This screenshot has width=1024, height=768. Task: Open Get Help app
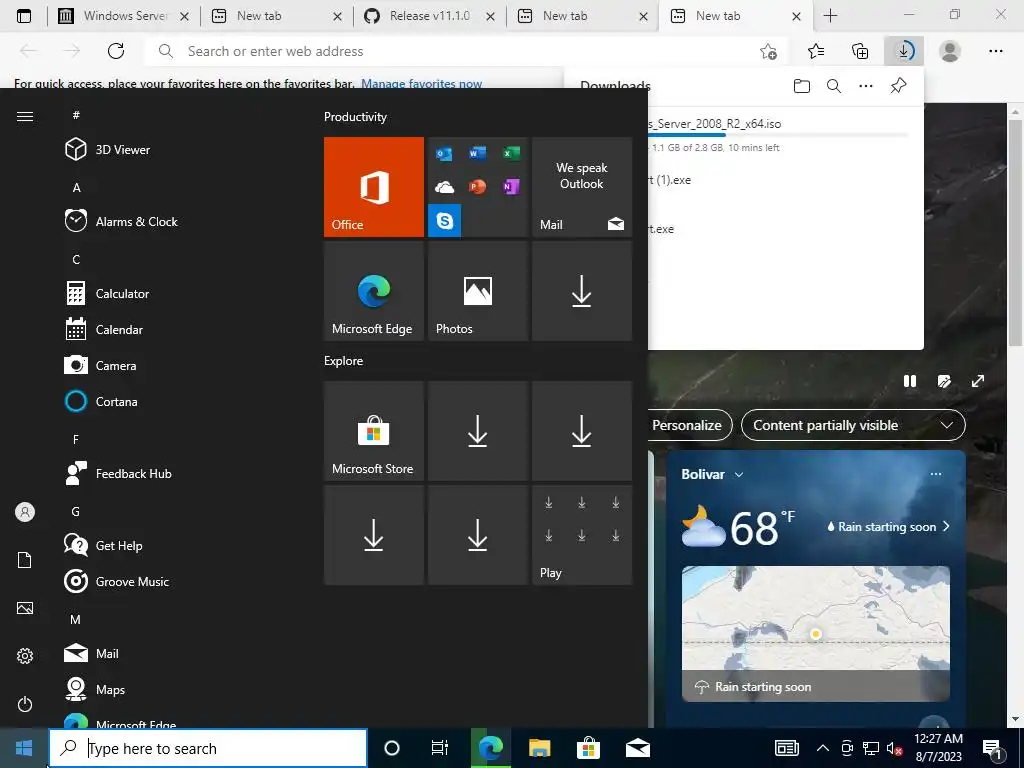pos(103,545)
